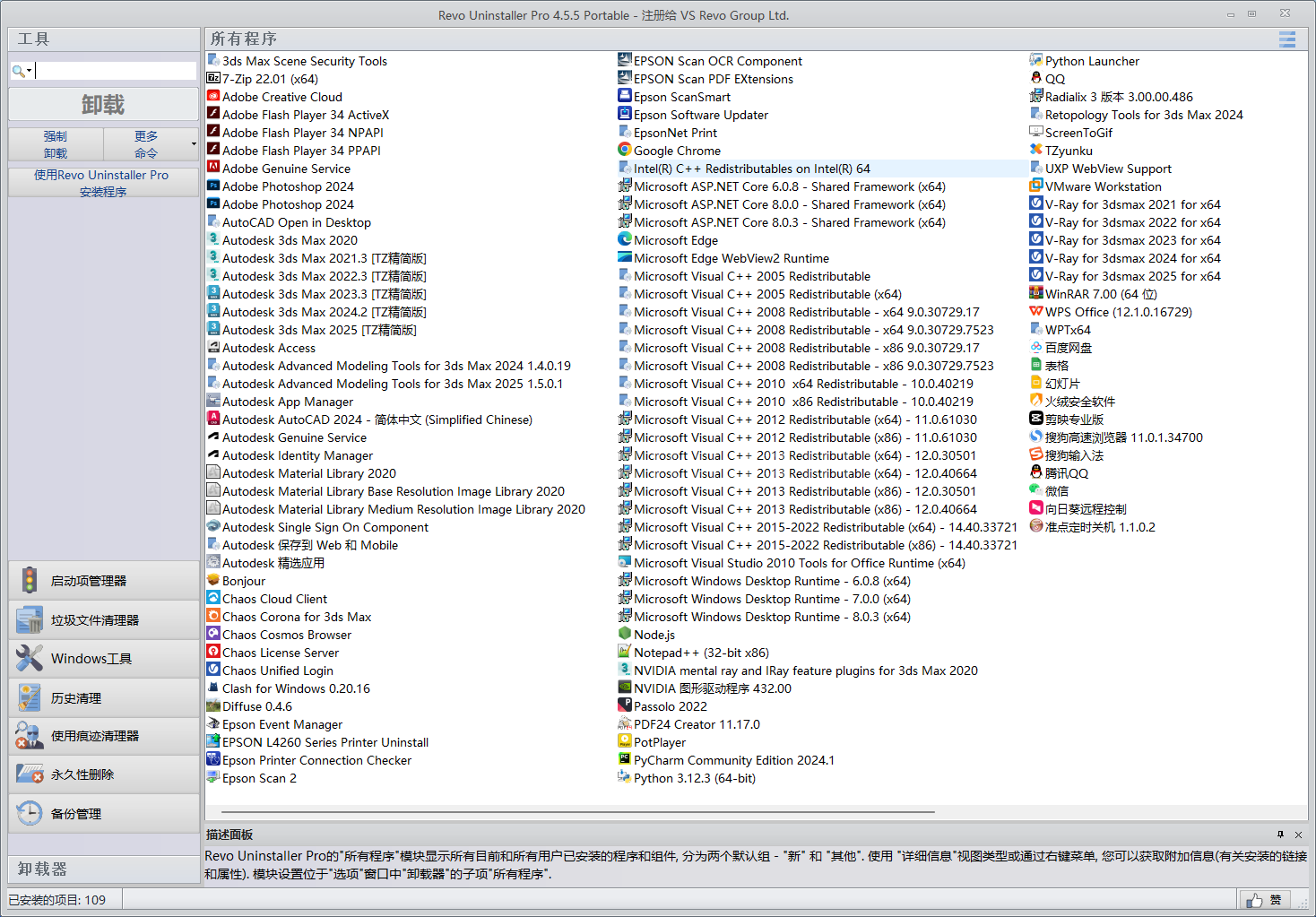Click the 火绒安全软件 icon

tap(1036, 401)
